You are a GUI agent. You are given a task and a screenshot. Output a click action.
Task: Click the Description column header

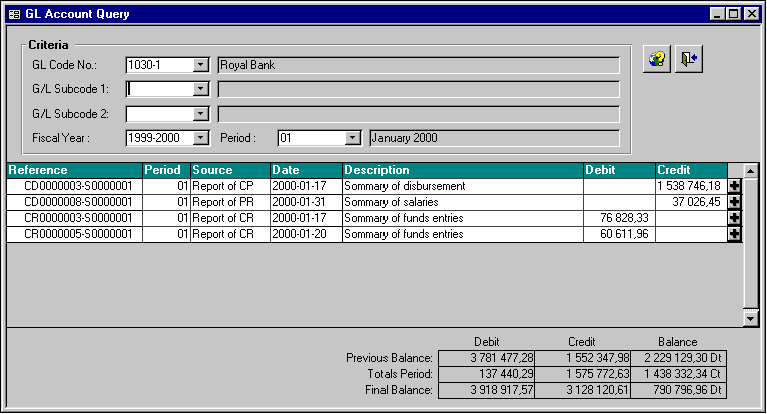coord(462,170)
